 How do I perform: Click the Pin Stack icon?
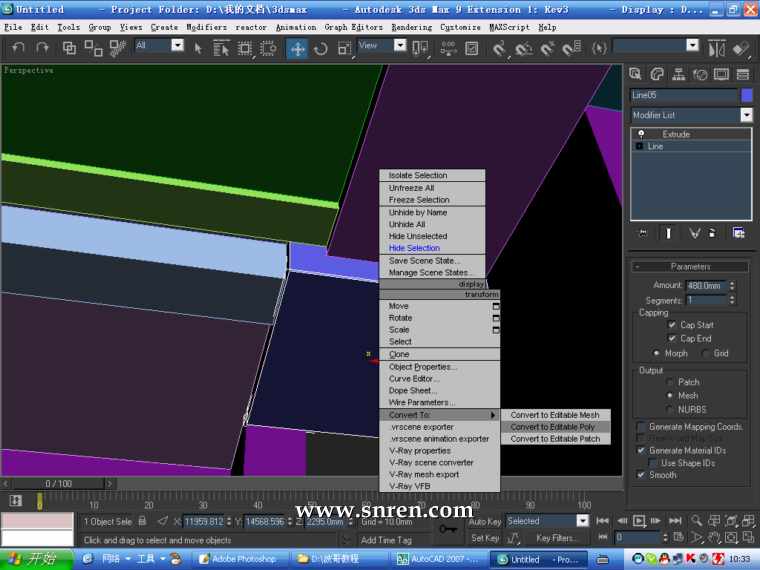click(x=643, y=232)
